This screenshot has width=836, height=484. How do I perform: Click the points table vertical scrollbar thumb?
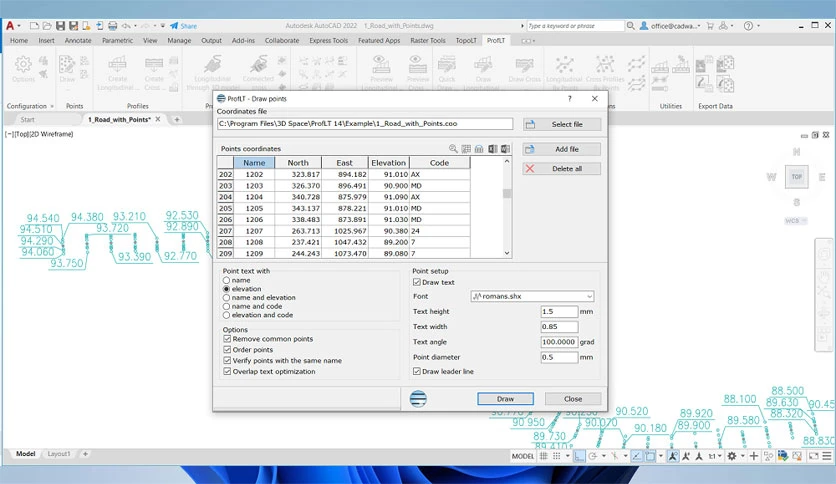507,193
